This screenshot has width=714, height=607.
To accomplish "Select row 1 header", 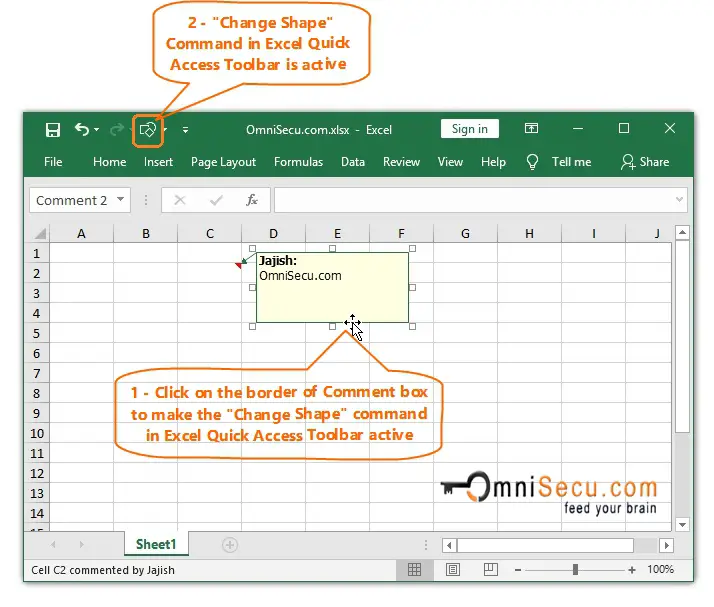I will (36, 254).
